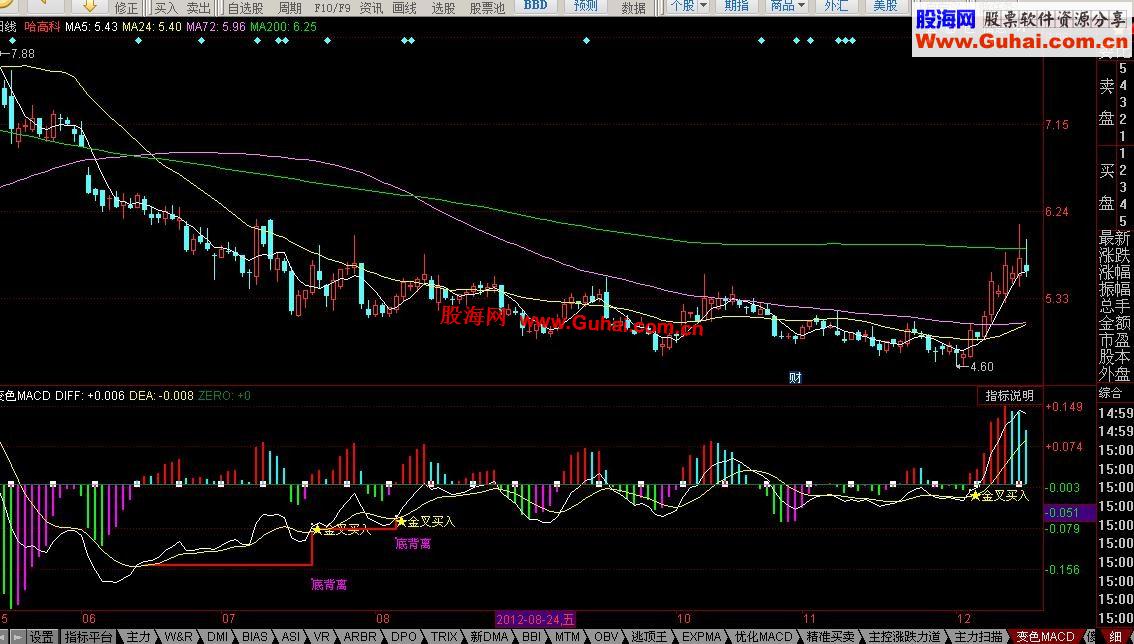The height and width of the screenshot is (644, 1134).
Task: Click the 财 finance marker on chart
Action: 795,377
